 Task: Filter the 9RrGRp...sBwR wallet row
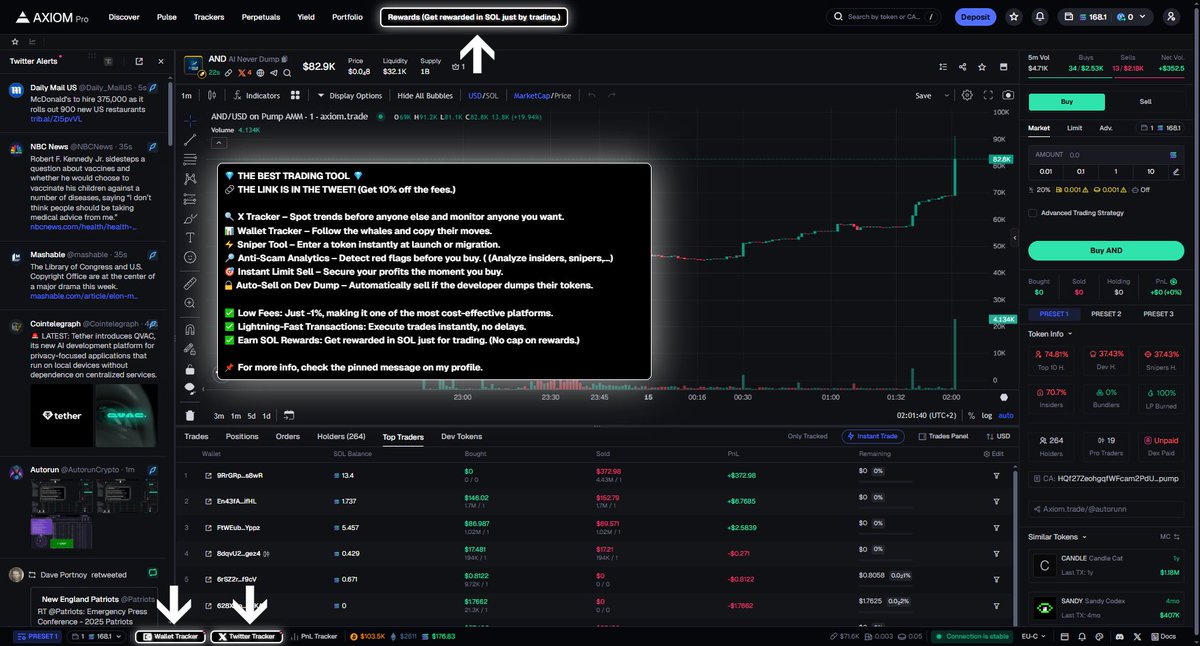[996, 475]
